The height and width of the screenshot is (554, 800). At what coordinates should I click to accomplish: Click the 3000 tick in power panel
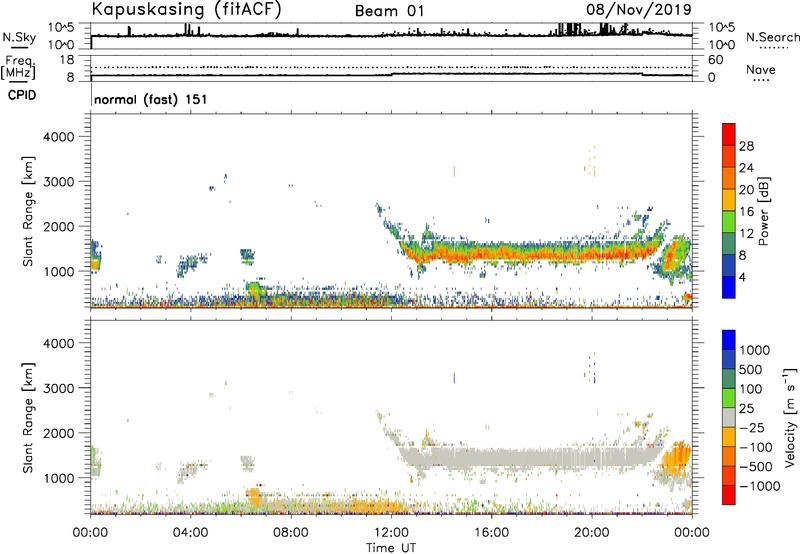pyautogui.click(x=59, y=182)
